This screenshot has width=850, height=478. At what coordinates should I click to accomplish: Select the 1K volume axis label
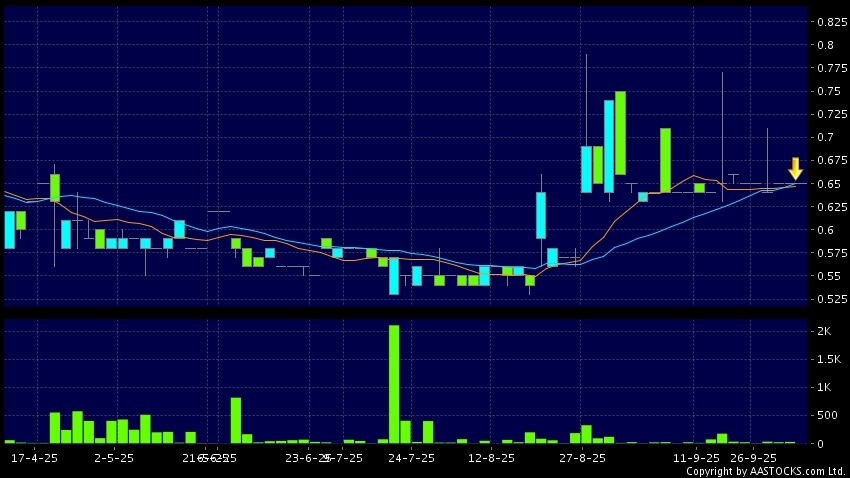click(825, 387)
